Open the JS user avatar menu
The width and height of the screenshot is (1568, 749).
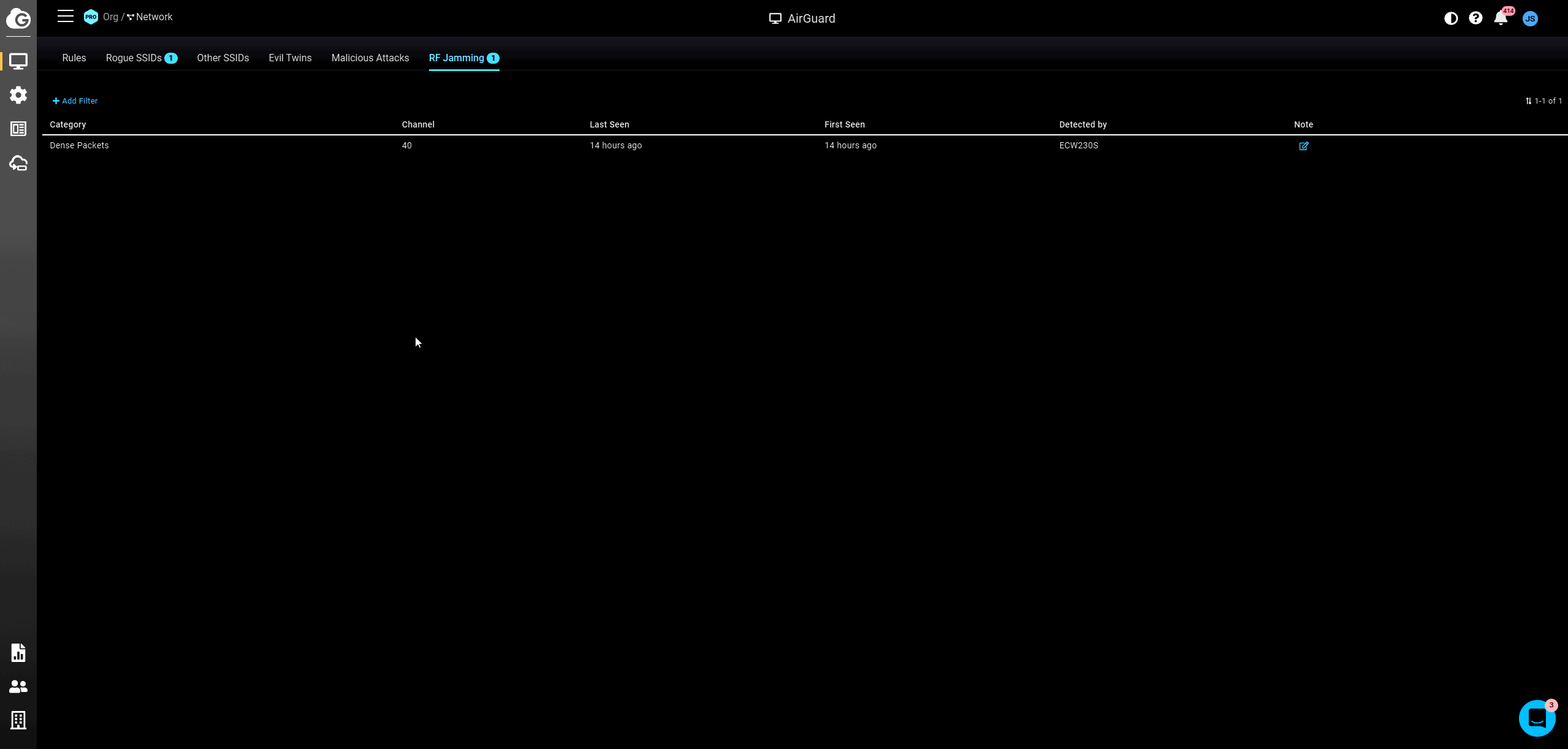(1530, 18)
